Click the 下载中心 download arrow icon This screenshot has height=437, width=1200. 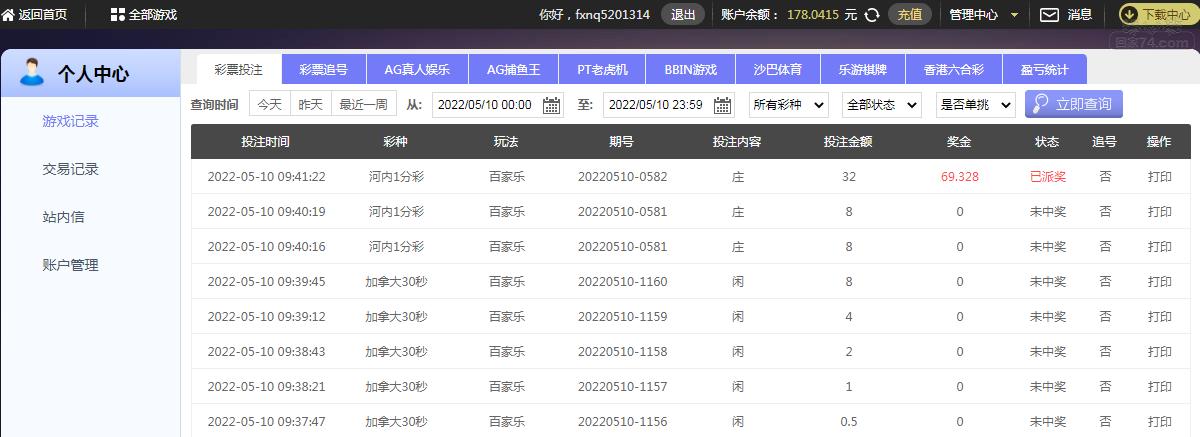[x=1129, y=15]
